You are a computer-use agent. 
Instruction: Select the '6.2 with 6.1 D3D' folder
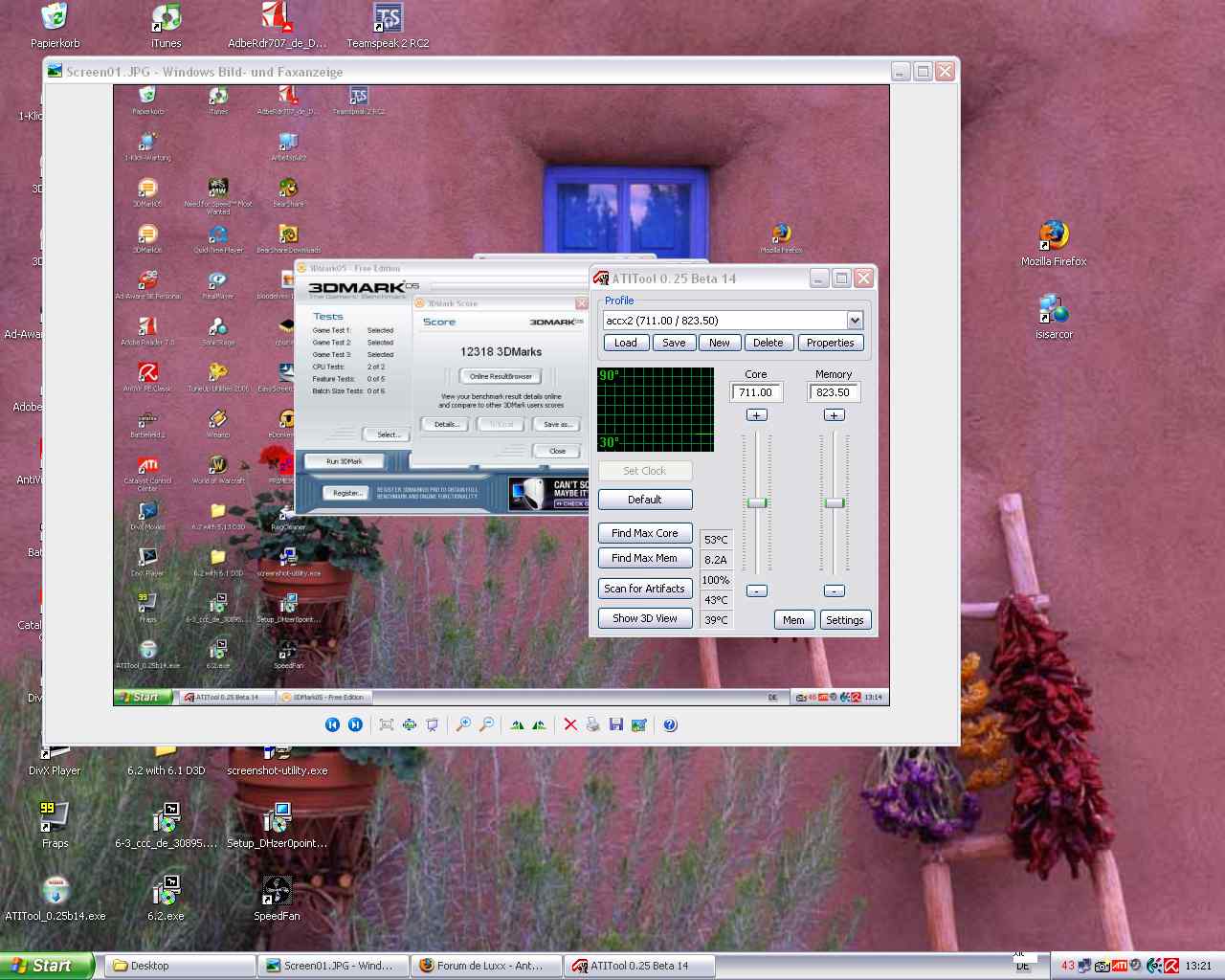[166, 763]
